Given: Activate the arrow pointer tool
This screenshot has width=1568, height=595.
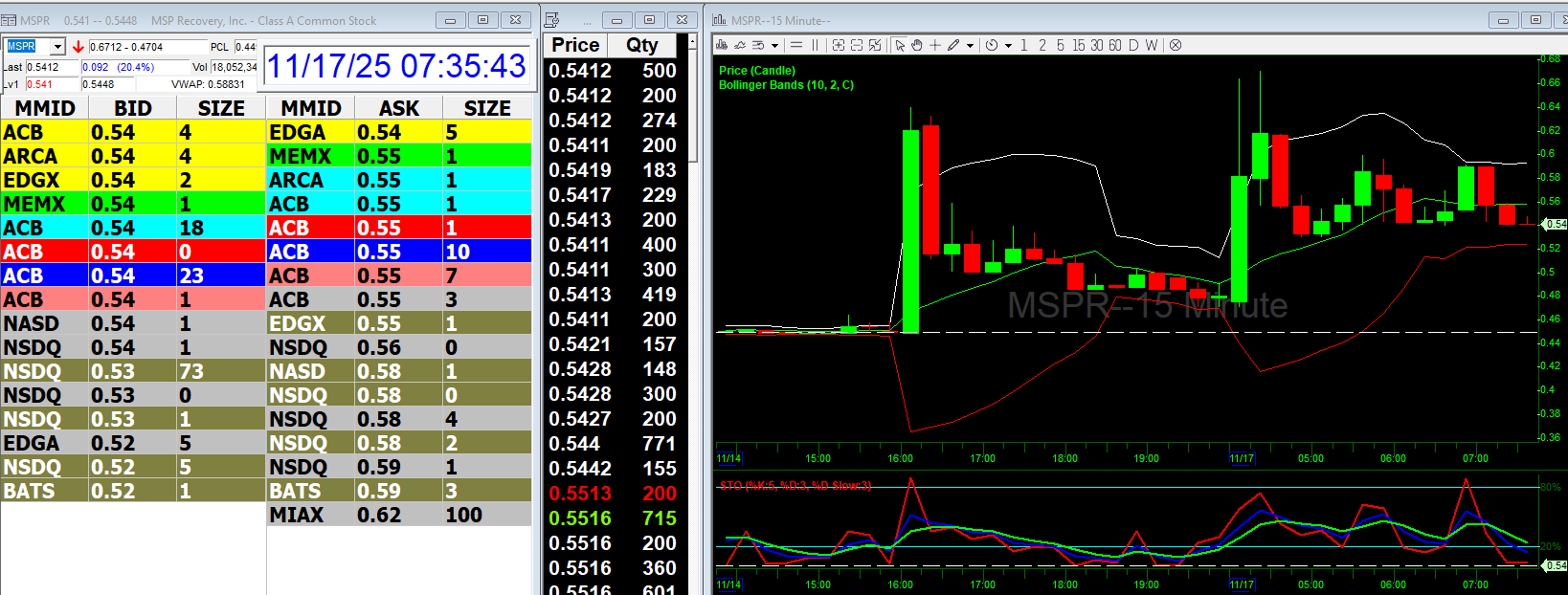Looking at the screenshot, I should pyautogui.click(x=900, y=45).
